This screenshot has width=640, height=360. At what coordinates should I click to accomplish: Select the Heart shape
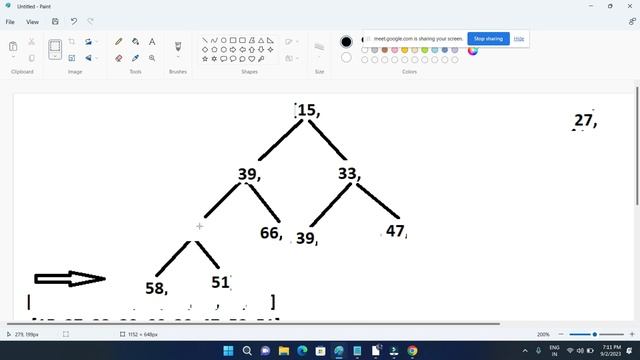point(251,59)
